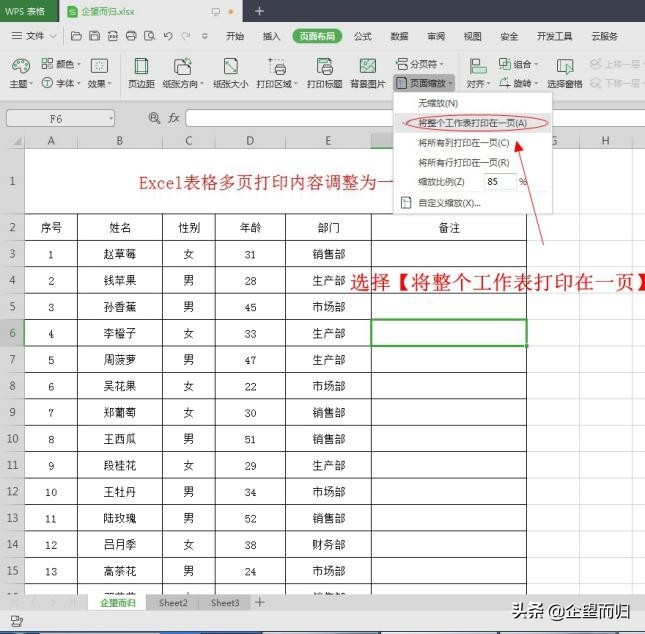Viewport: 645px width, 634px height.
Task: Expand the 旋转 rotate dropdown
Action: click(518, 83)
